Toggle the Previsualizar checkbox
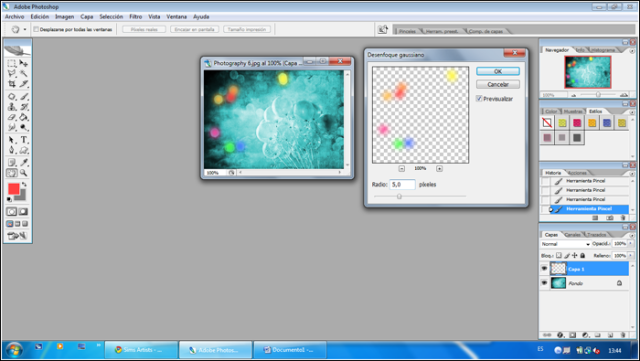The height and width of the screenshot is (361, 640). (479, 99)
